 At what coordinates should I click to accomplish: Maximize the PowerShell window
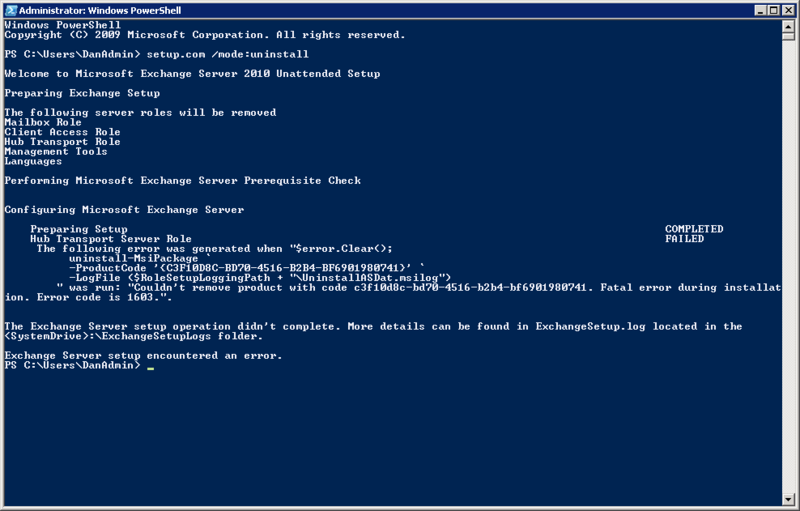(x=773, y=10)
